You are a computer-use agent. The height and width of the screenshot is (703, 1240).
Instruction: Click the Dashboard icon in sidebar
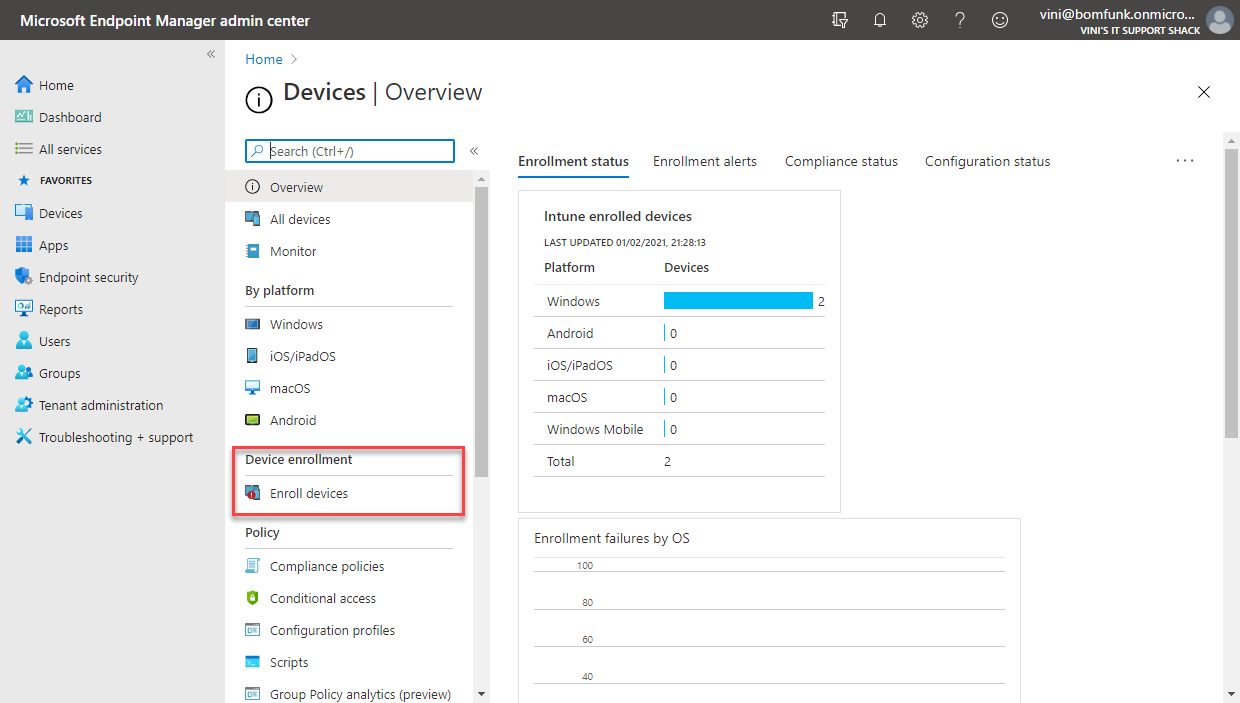24,117
